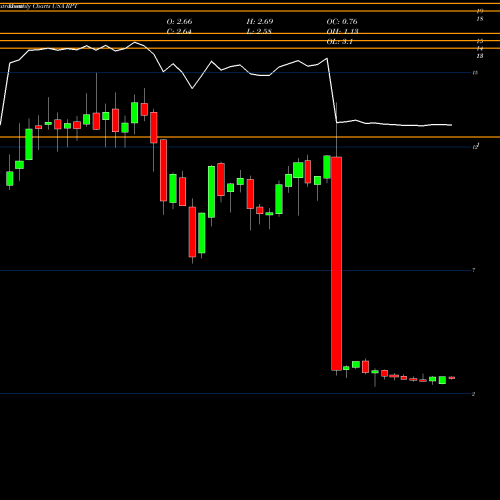500x500 pixels.
Task: Click the price axis label 2
Action: (474, 394)
